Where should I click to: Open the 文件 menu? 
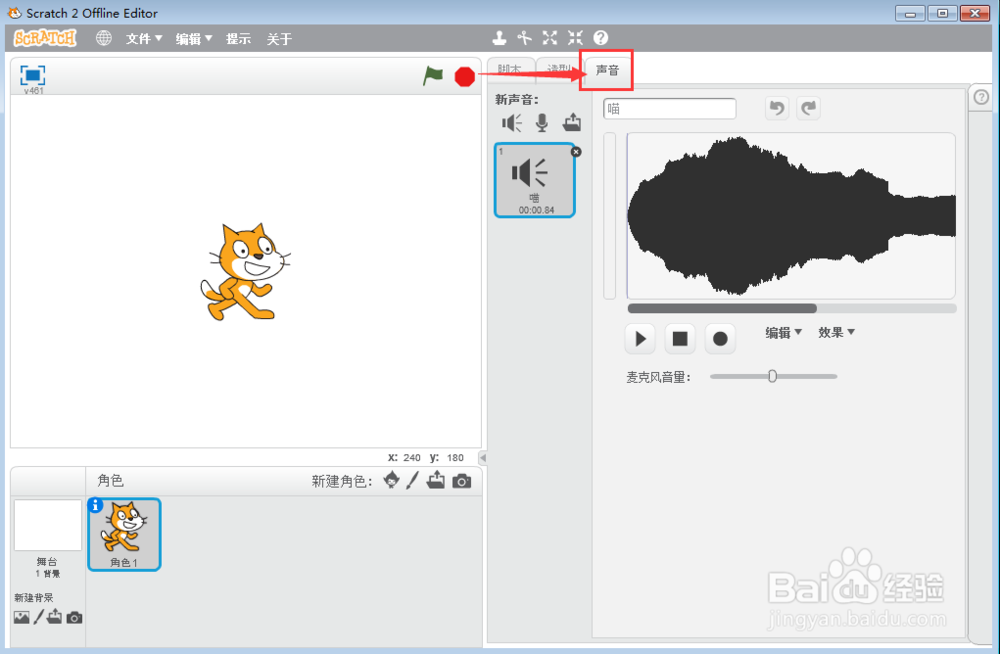point(143,39)
